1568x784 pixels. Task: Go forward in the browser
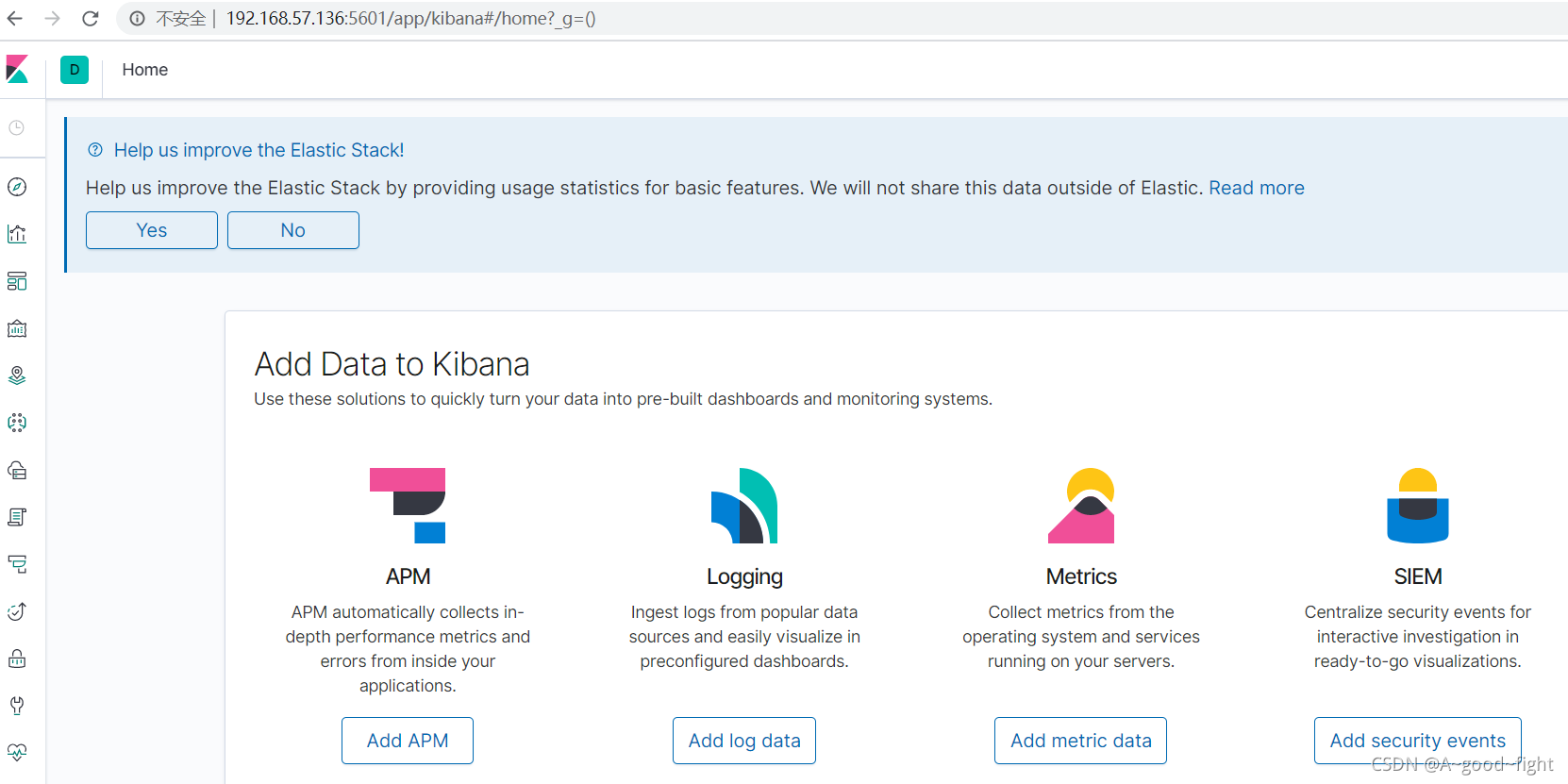[x=53, y=19]
